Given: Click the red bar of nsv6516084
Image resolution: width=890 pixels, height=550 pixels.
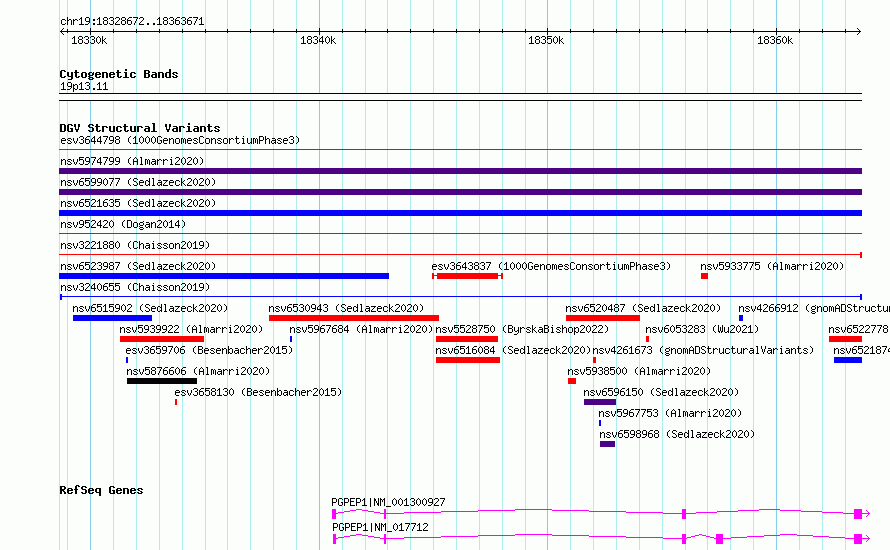Looking at the screenshot, I should click(468, 360).
